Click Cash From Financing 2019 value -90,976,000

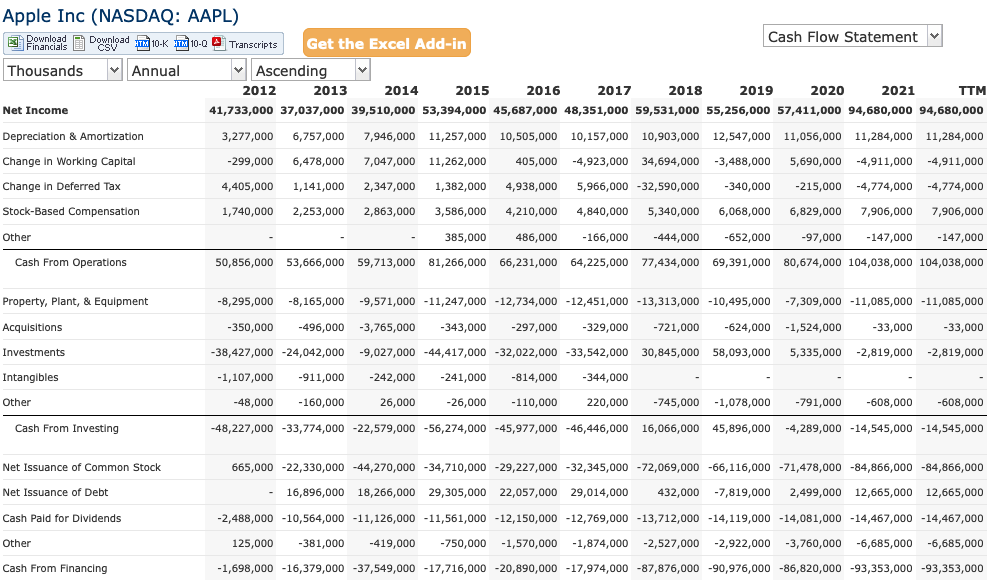coord(739,568)
